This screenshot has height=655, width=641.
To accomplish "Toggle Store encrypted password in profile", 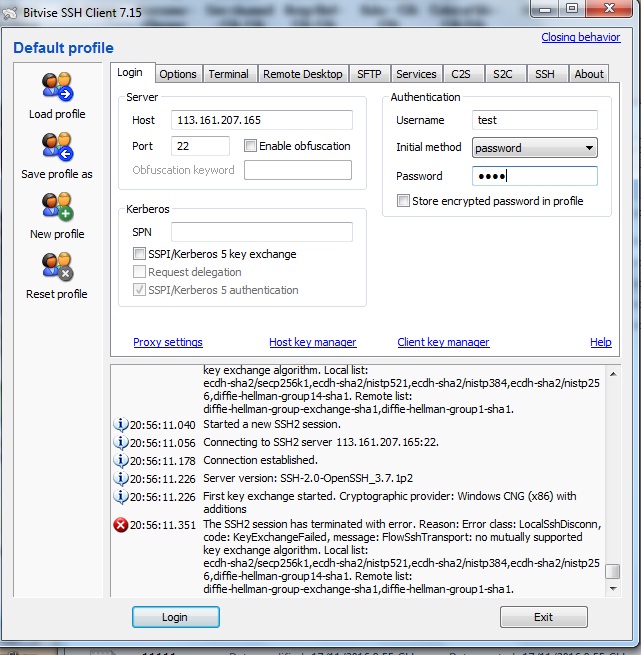I will [x=403, y=201].
